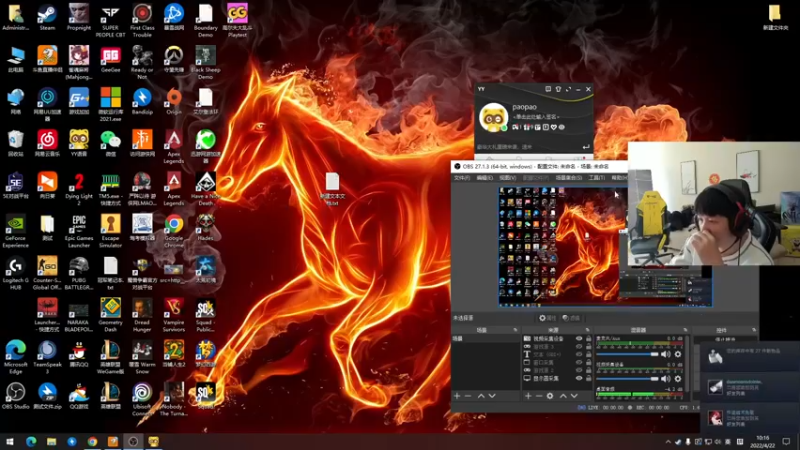The image size is (800, 450).
Task: Move the scene down with the down arrow
Action: click(x=492, y=396)
